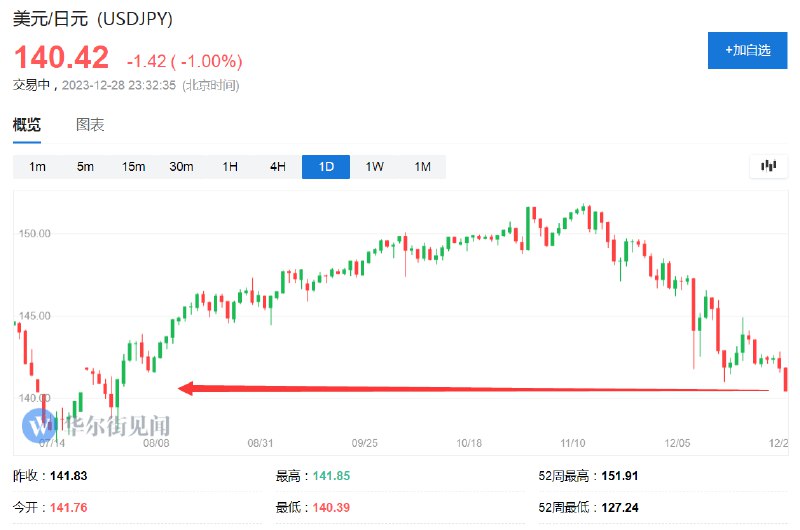Click the 12/05 date axis label
The width and height of the screenshot is (800, 530).
[677, 443]
